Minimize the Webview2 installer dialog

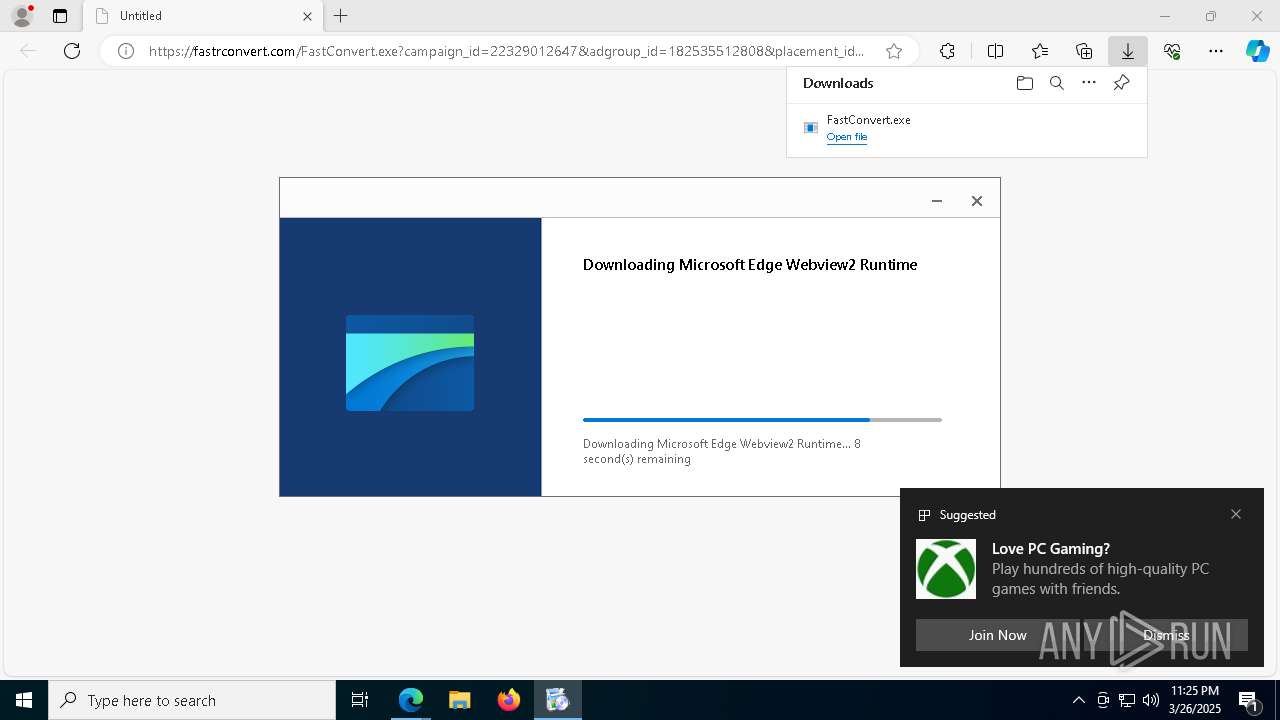coord(937,201)
